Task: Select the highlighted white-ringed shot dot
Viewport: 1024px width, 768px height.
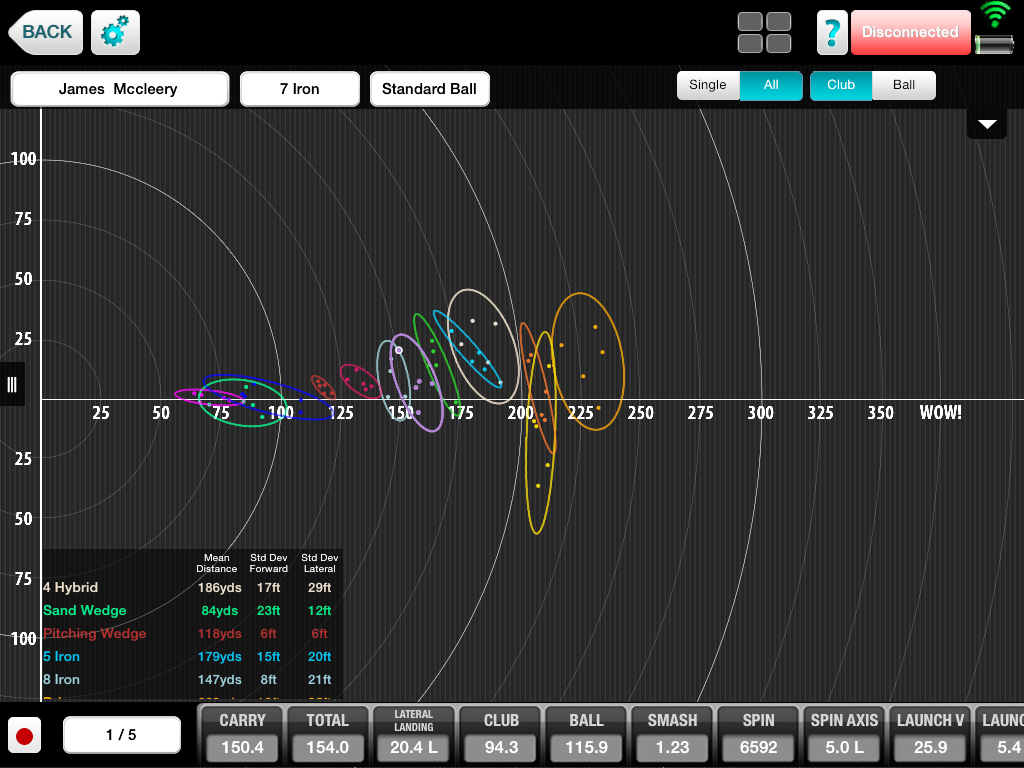Action: 398,350
